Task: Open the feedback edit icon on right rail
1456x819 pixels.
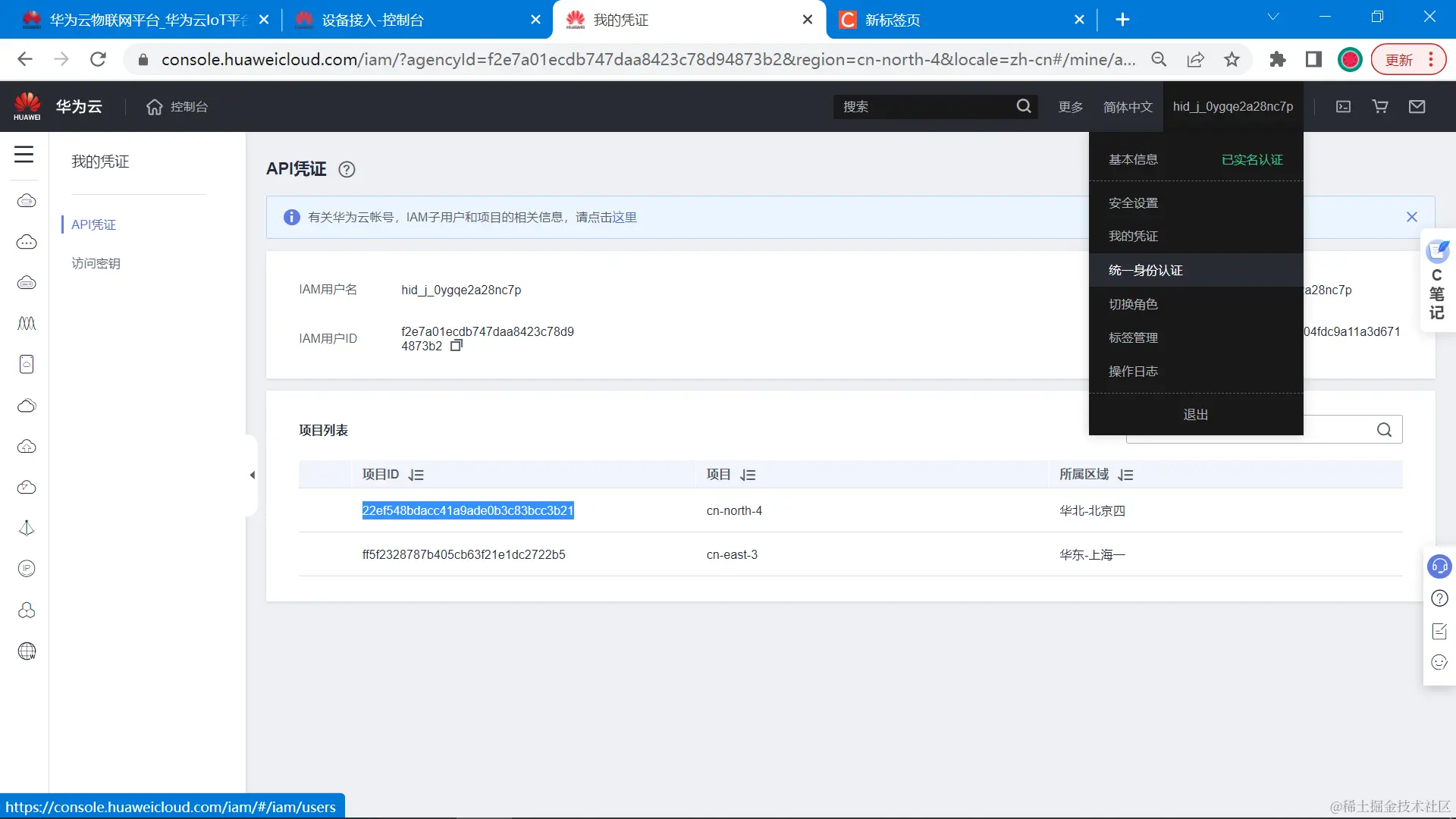Action: [x=1439, y=631]
